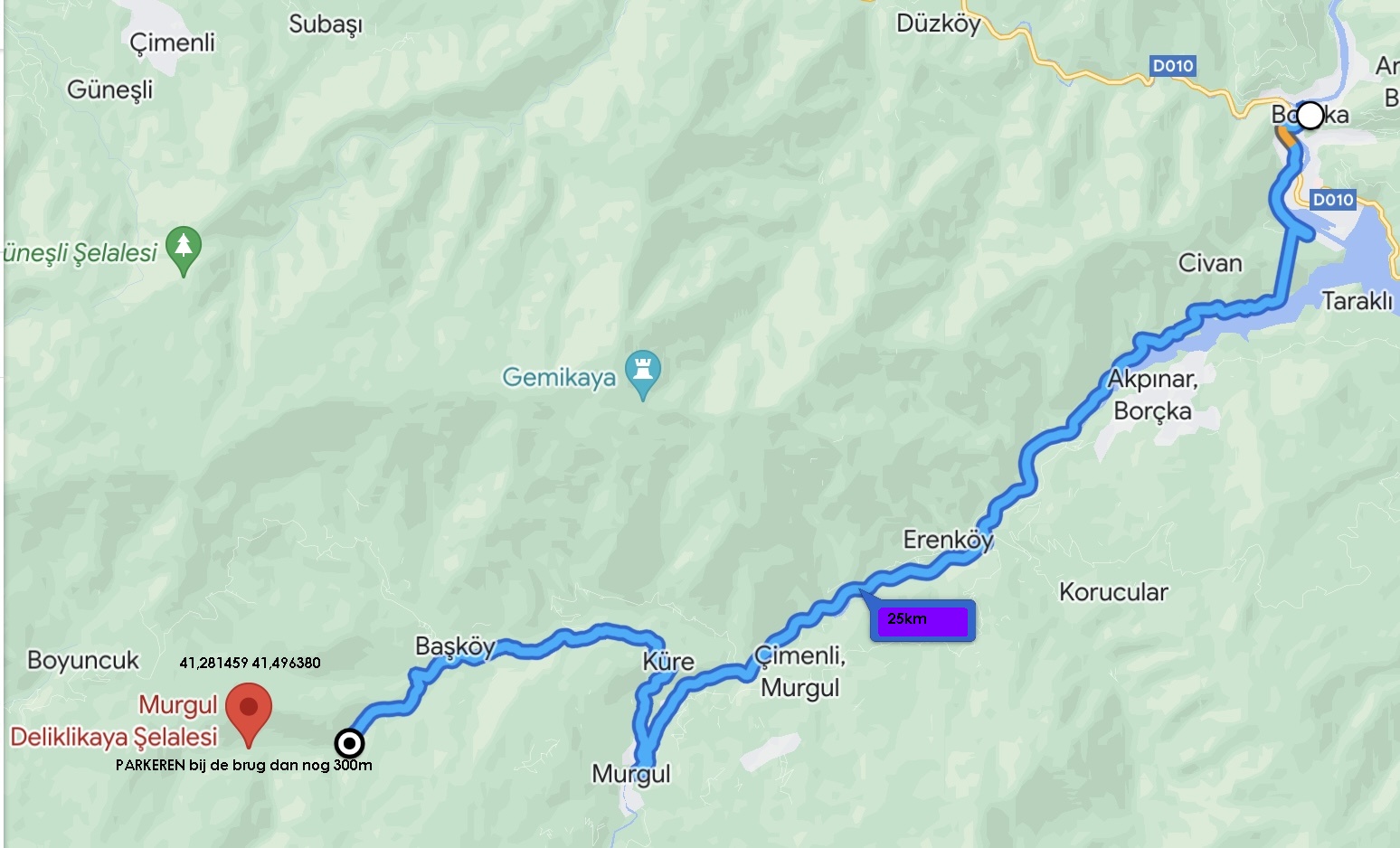Screen dimensions: 1400x848
Task: Click the black destination circle marker
Action: [349, 743]
